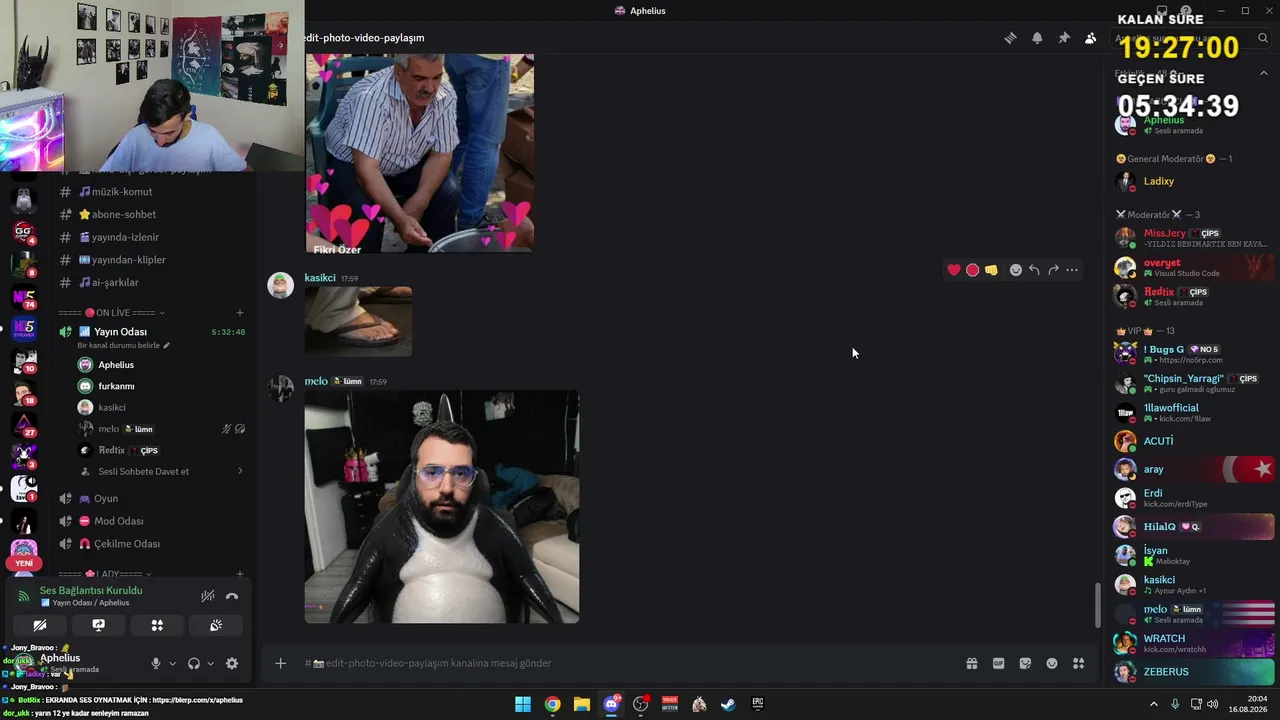
Task: Forward kasikci's message
Action: pos(1053,270)
